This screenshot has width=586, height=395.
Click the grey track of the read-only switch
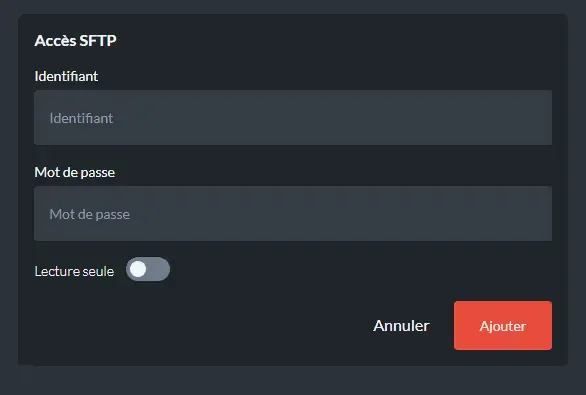159,269
